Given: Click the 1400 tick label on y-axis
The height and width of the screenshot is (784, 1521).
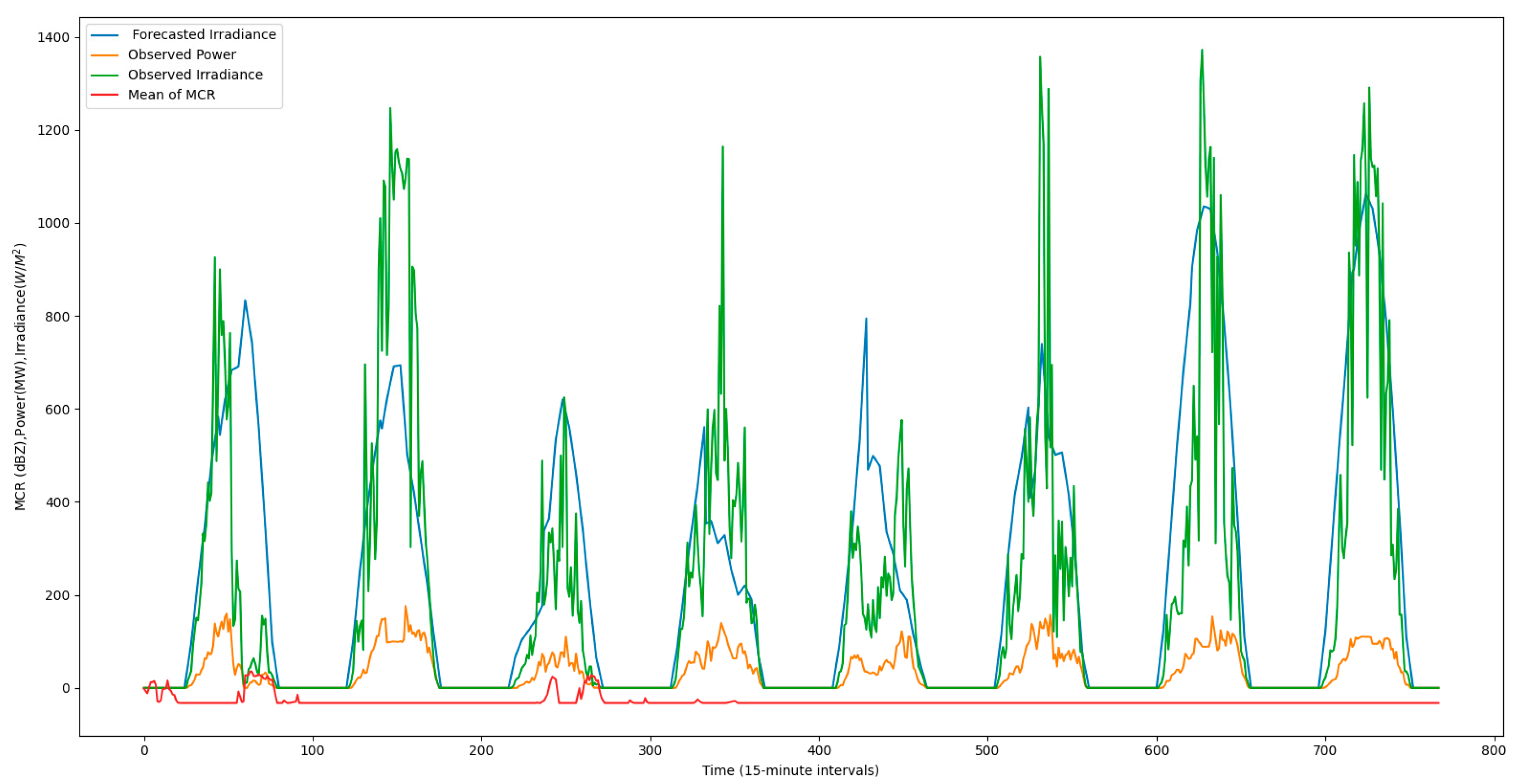Looking at the screenshot, I should [x=53, y=38].
